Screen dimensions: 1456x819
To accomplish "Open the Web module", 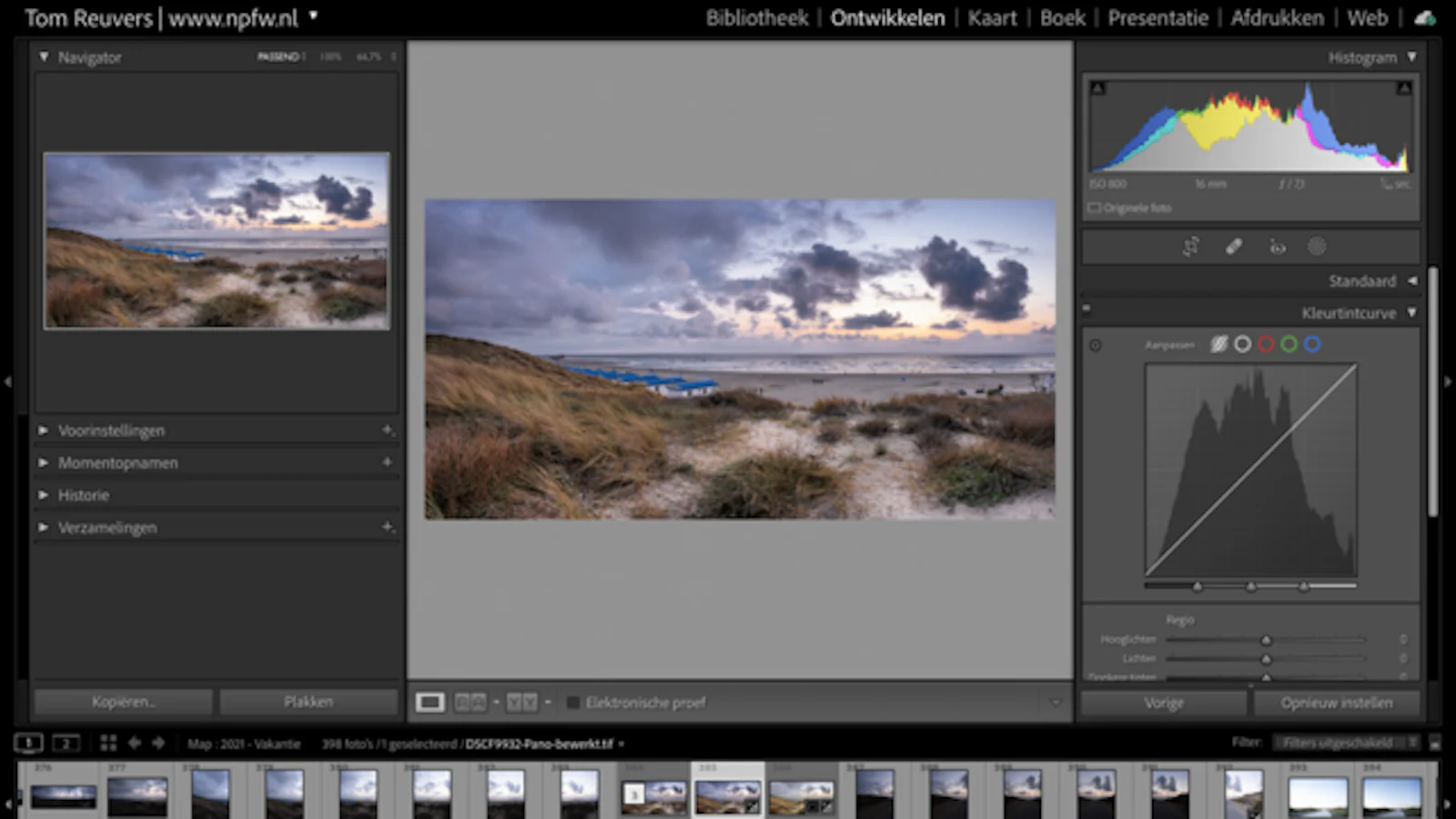I will (x=1367, y=18).
